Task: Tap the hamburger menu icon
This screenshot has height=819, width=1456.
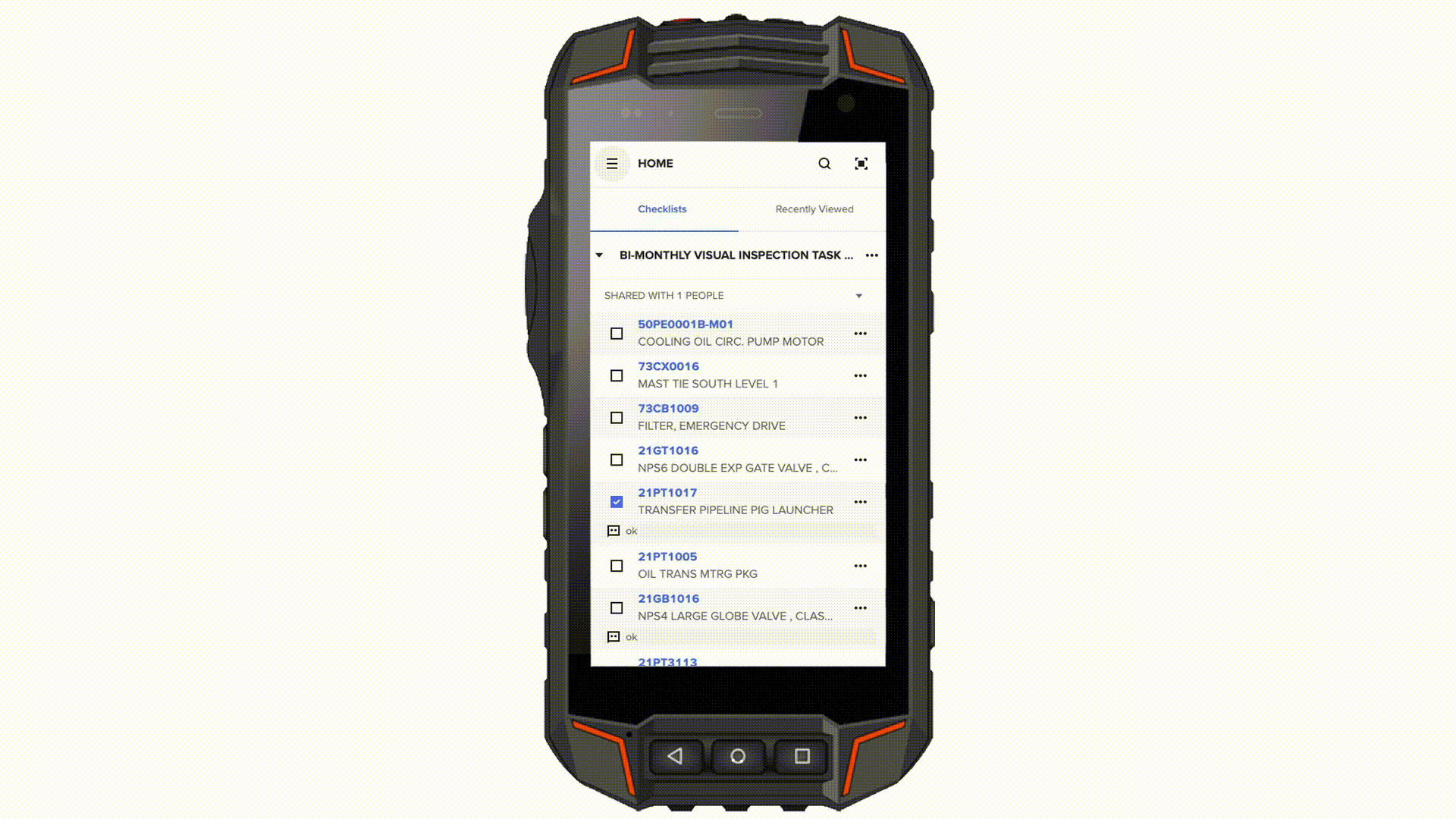Action: click(612, 163)
